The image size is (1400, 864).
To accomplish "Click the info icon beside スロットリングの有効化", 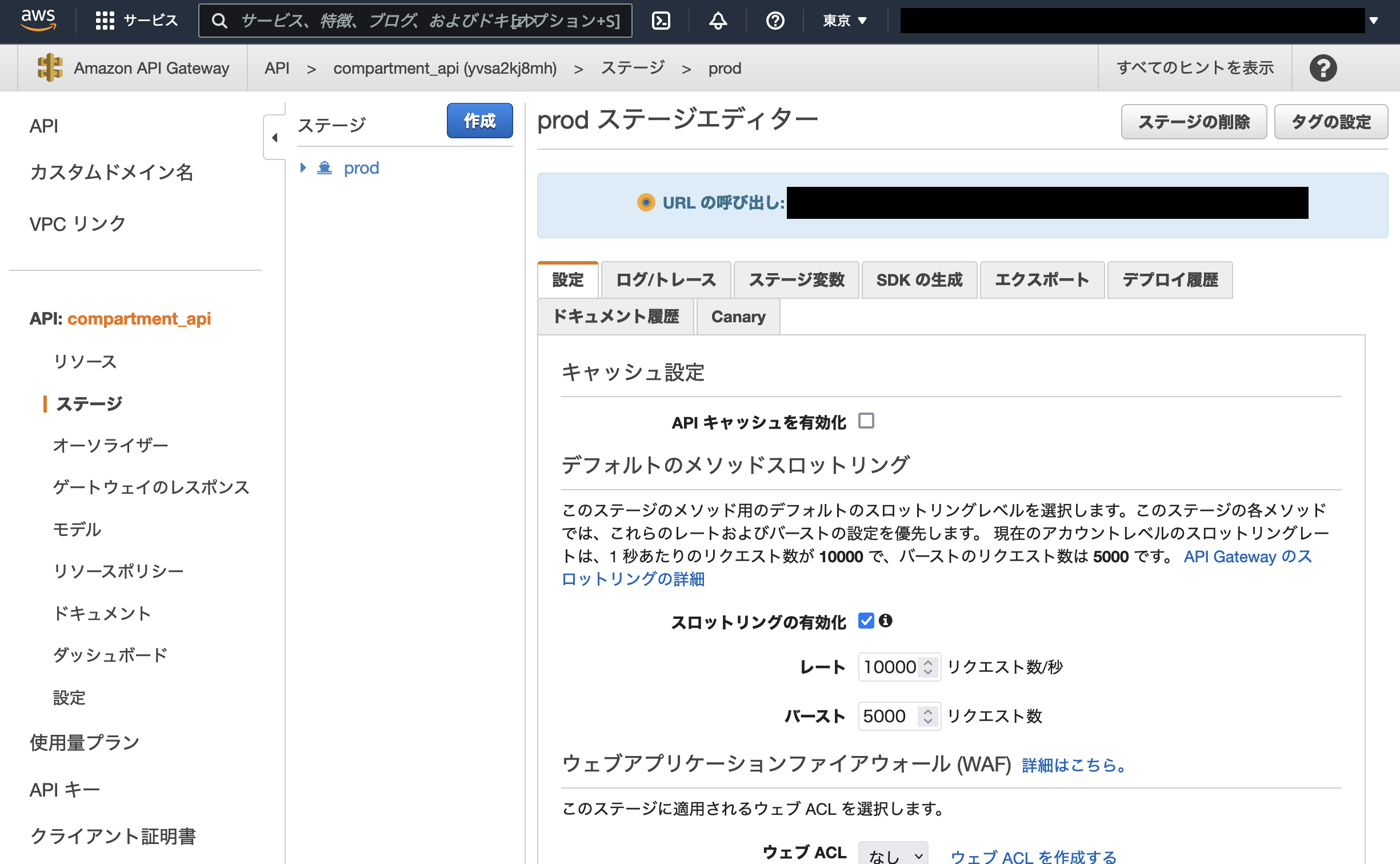I will coord(886,622).
